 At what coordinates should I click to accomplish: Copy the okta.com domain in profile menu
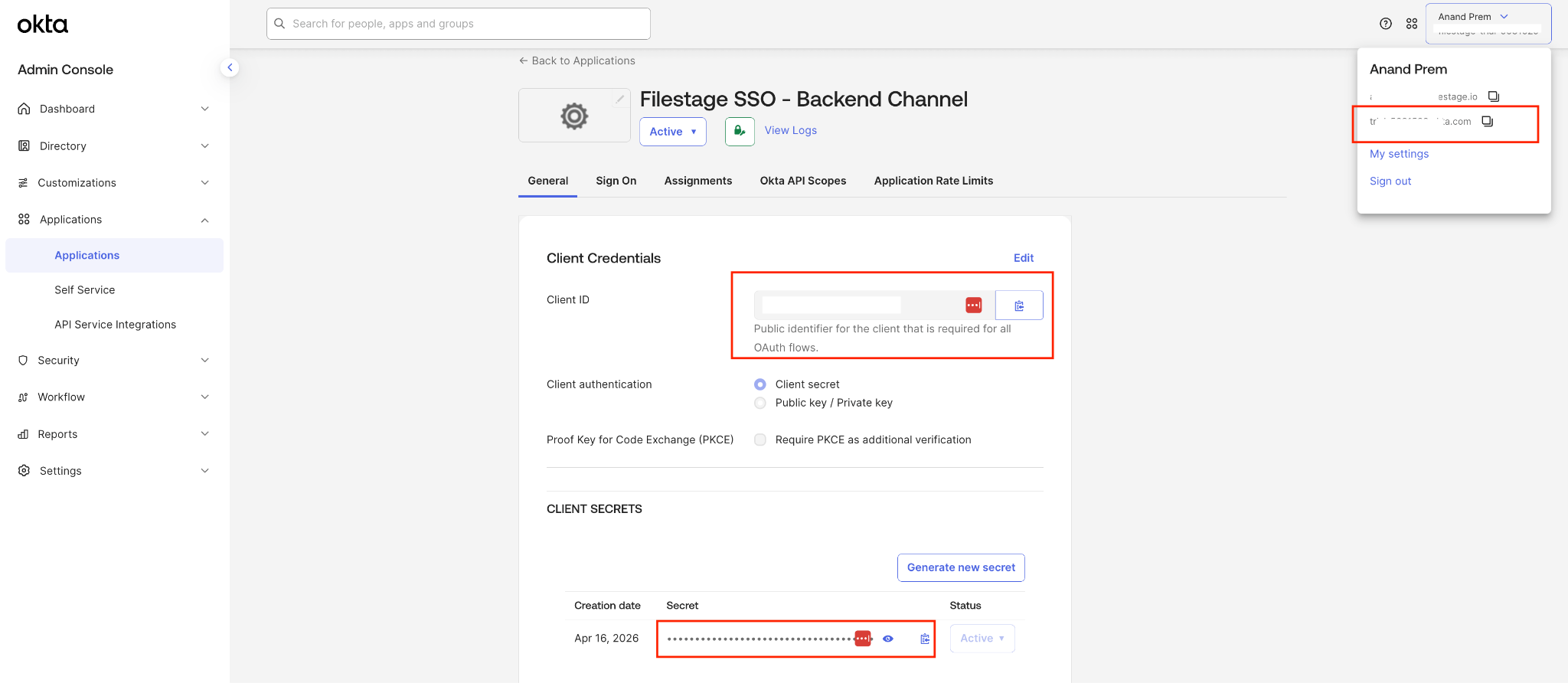[1488, 122]
